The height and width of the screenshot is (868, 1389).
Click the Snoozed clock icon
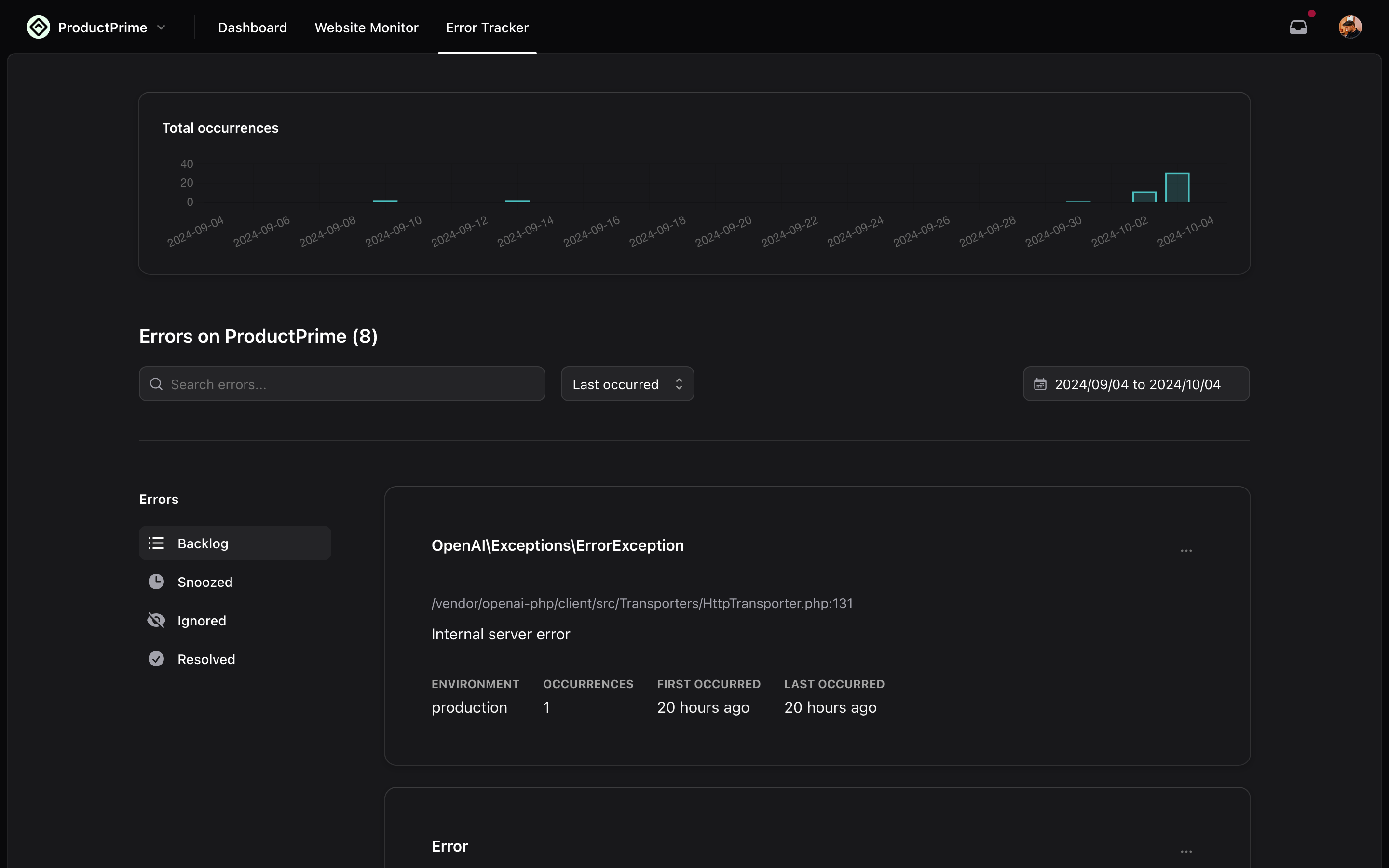coord(156,582)
